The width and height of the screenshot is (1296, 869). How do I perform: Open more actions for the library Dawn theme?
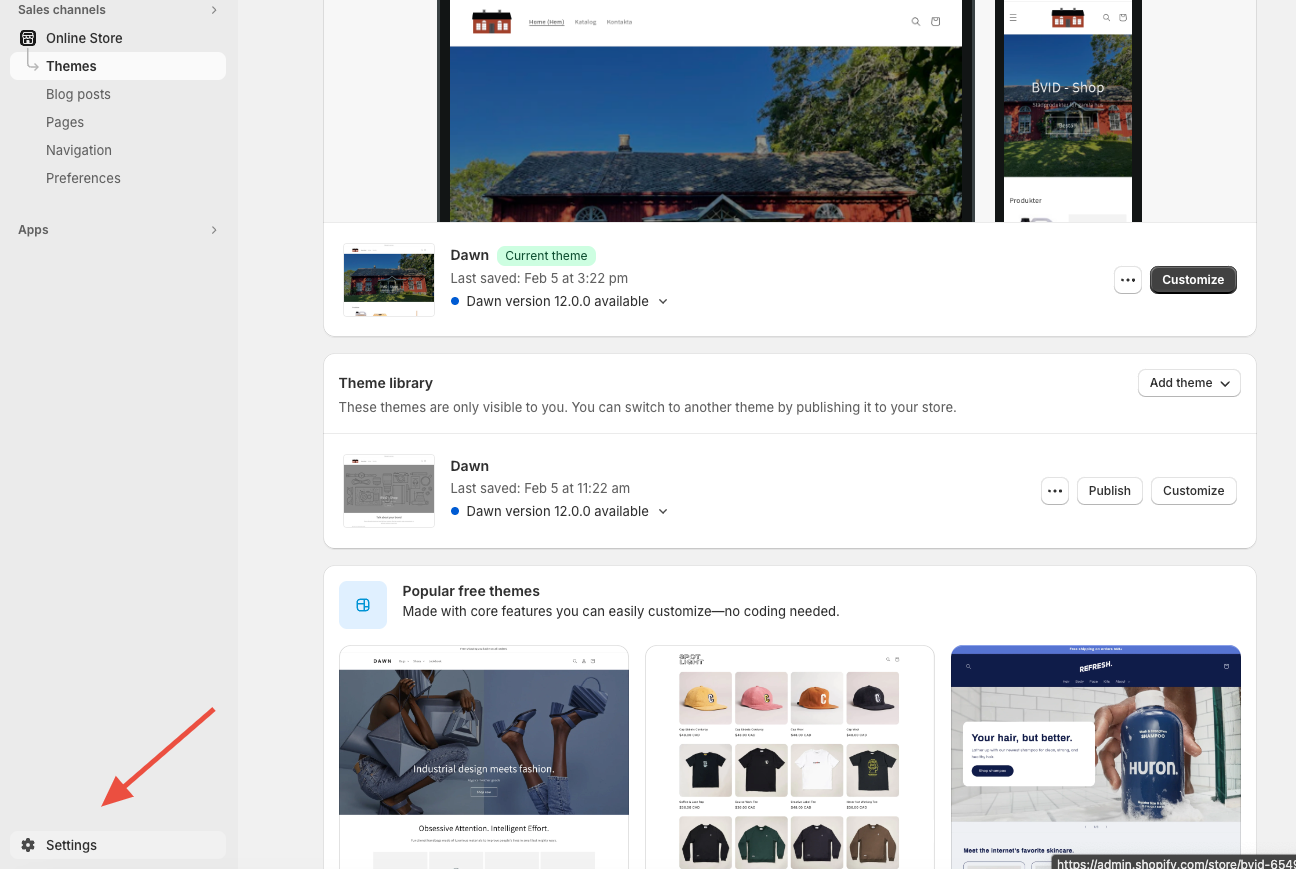coord(1054,490)
